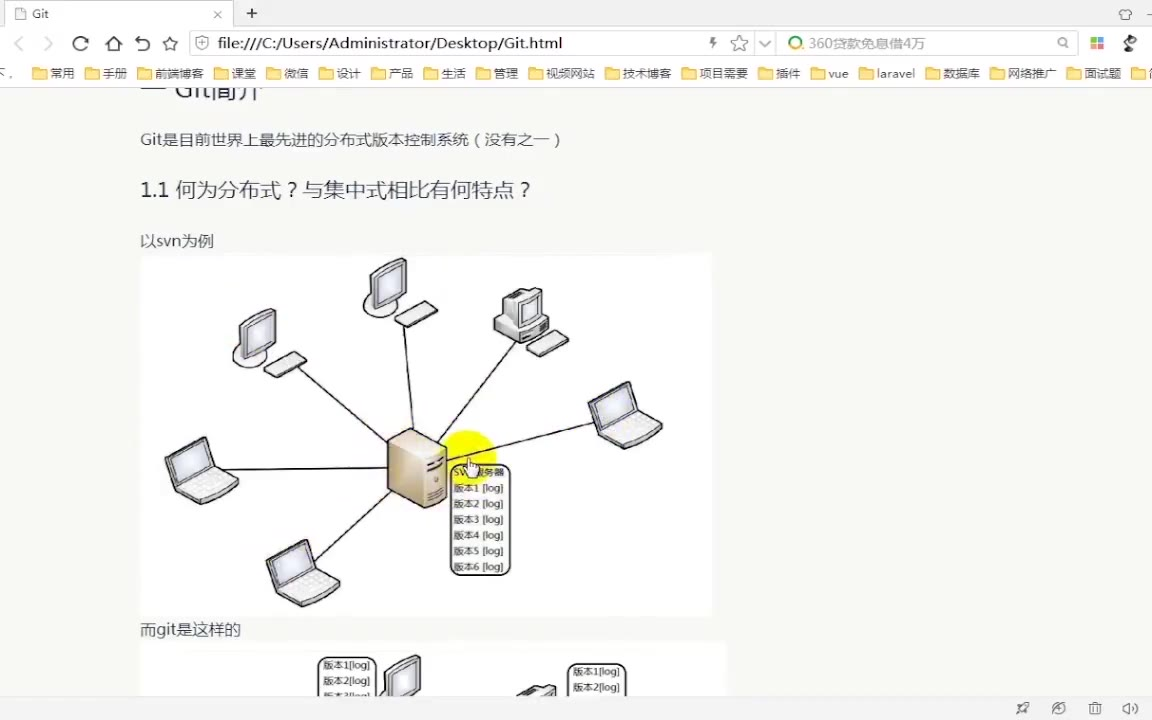This screenshot has height=720, width=1152.
Task: Click the shield security icon in address bar
Action: [202, 43]
